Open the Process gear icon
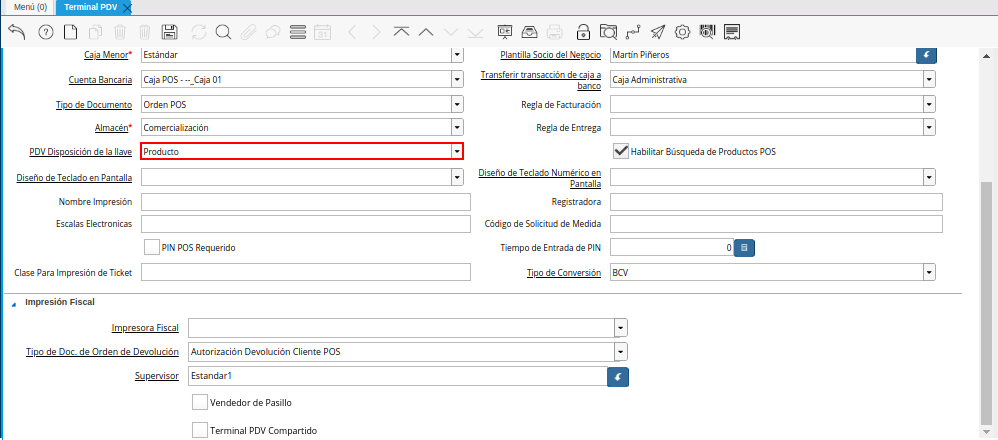The width and height of the screenshot is (998, 440). [683, 32]
